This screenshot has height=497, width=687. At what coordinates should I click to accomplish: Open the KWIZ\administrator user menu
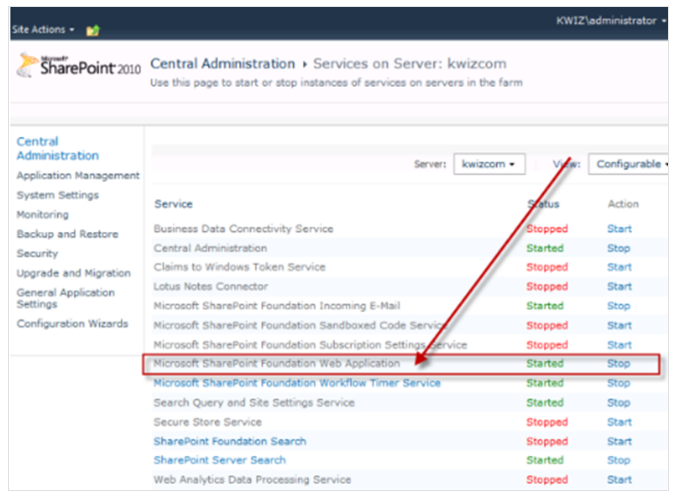point(611,21)
